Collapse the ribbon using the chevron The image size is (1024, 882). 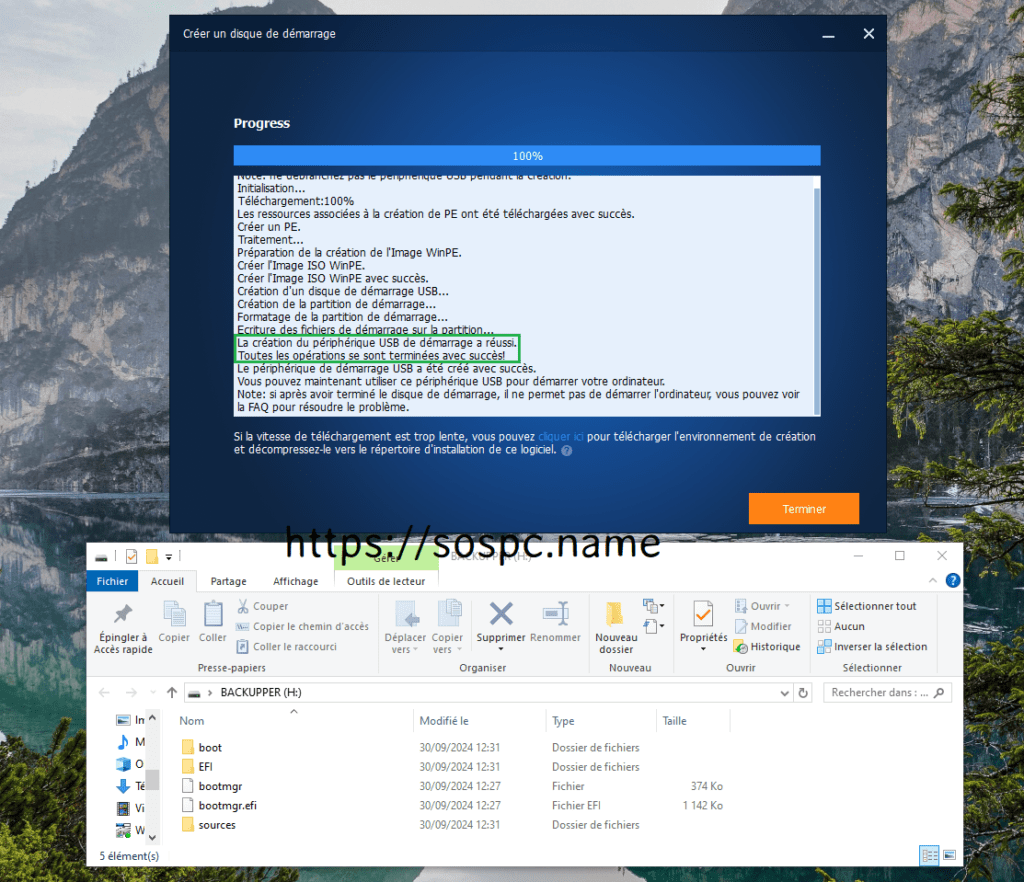[x=934, y=580]
